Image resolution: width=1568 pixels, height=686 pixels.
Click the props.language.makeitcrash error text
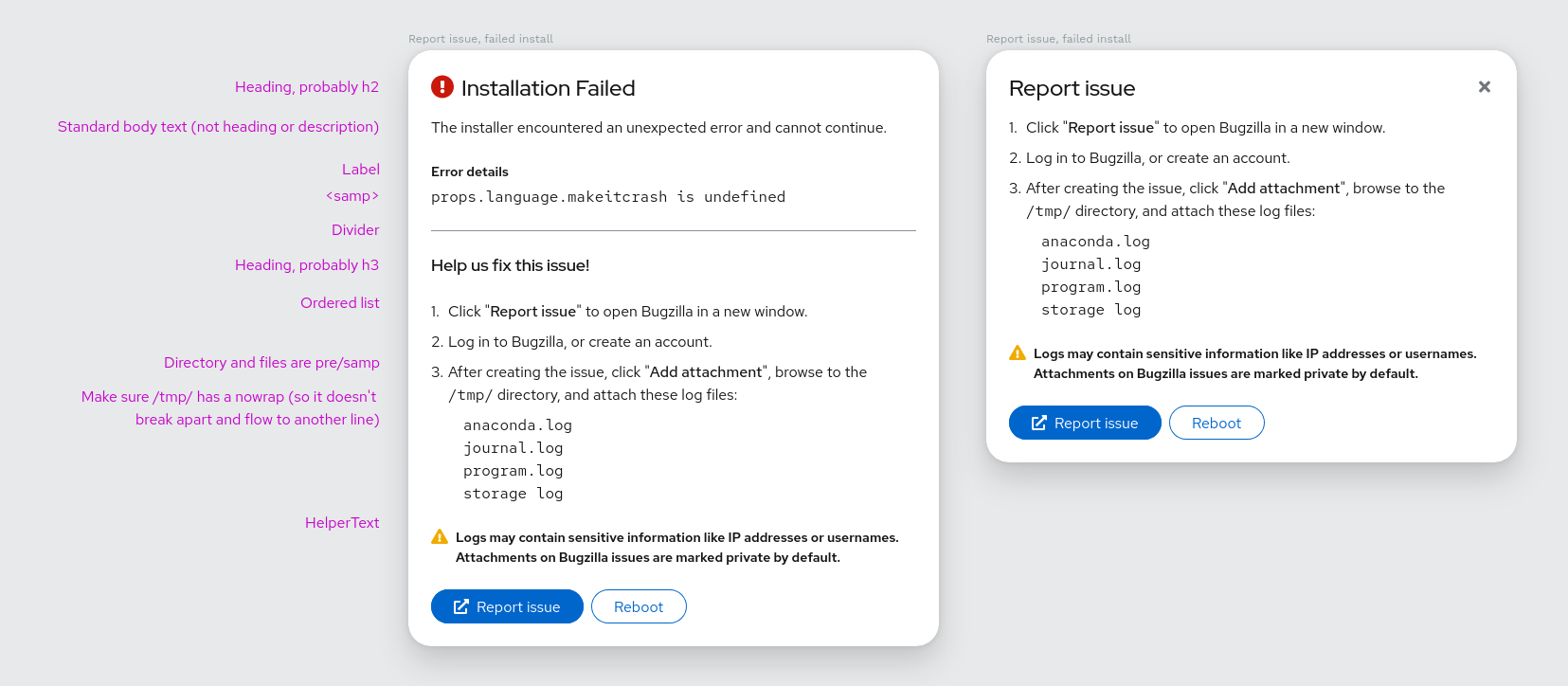pyautogui.click(x=607, y=197)
